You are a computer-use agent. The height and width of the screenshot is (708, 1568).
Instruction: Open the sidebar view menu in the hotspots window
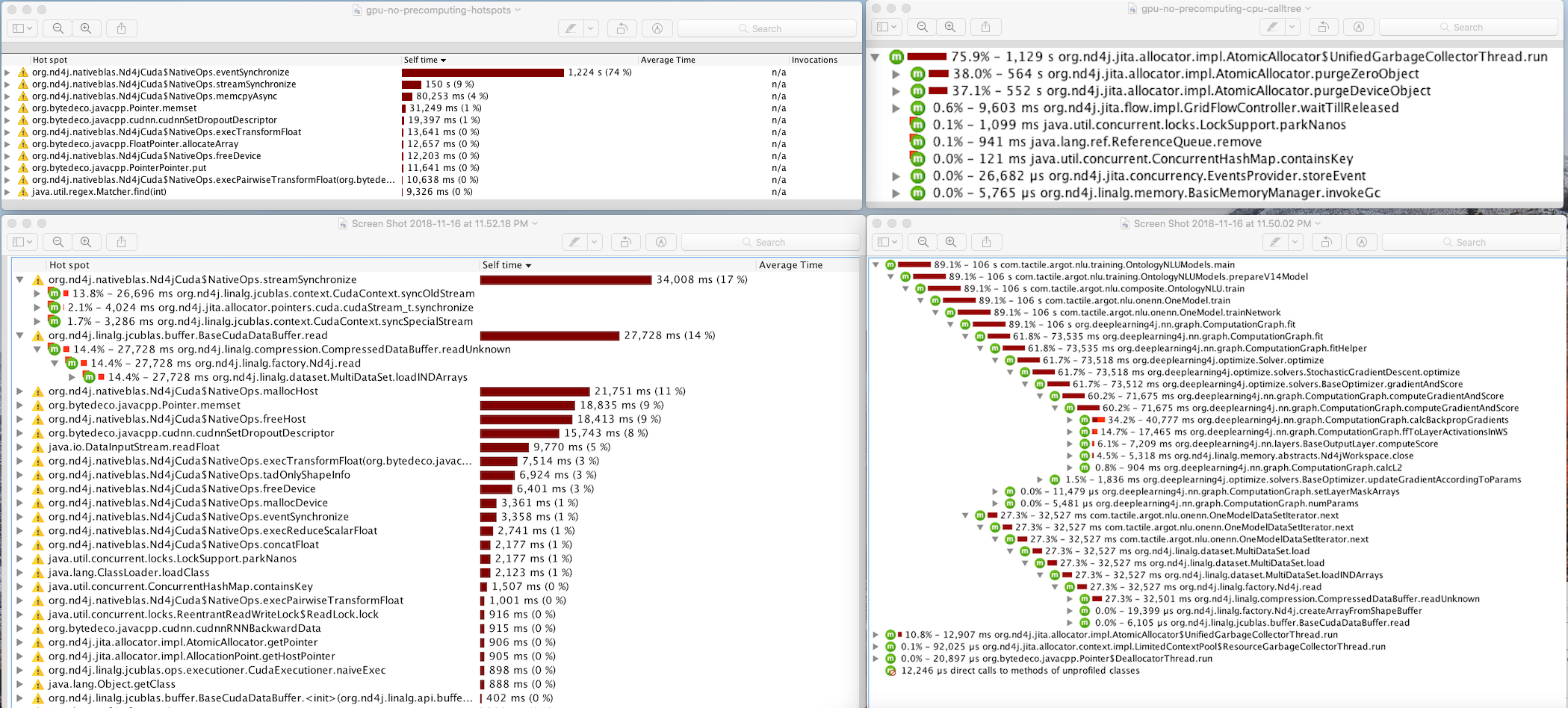pos(22,28)
